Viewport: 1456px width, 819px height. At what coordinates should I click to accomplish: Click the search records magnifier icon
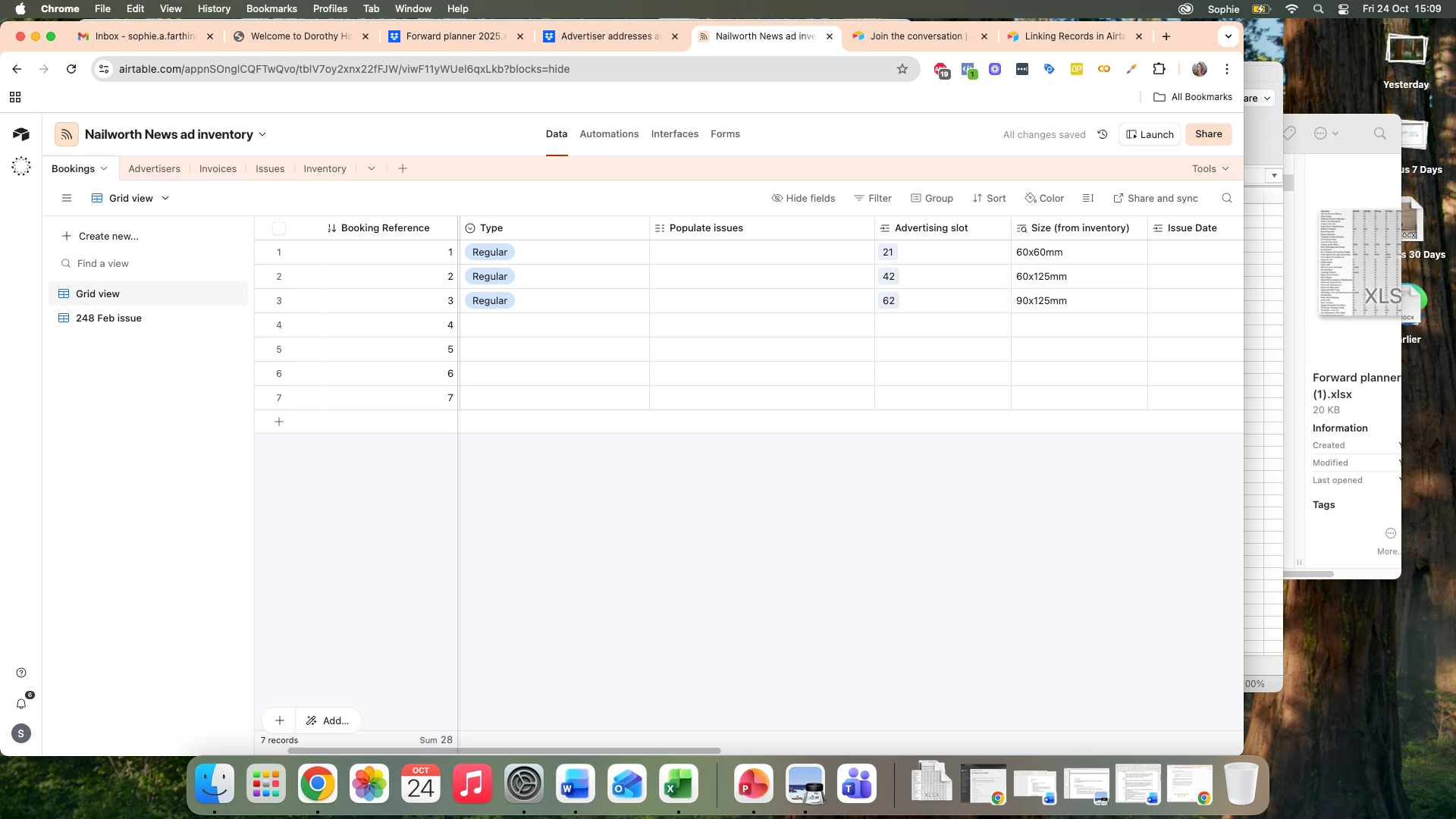coord(1227,198)
